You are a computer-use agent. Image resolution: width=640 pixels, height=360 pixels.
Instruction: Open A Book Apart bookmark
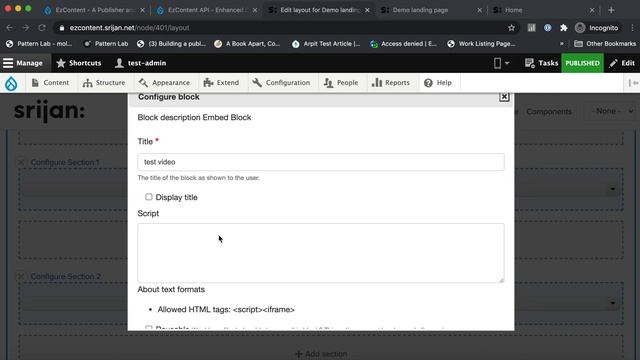pyautogui.click(x=247, y=44)
